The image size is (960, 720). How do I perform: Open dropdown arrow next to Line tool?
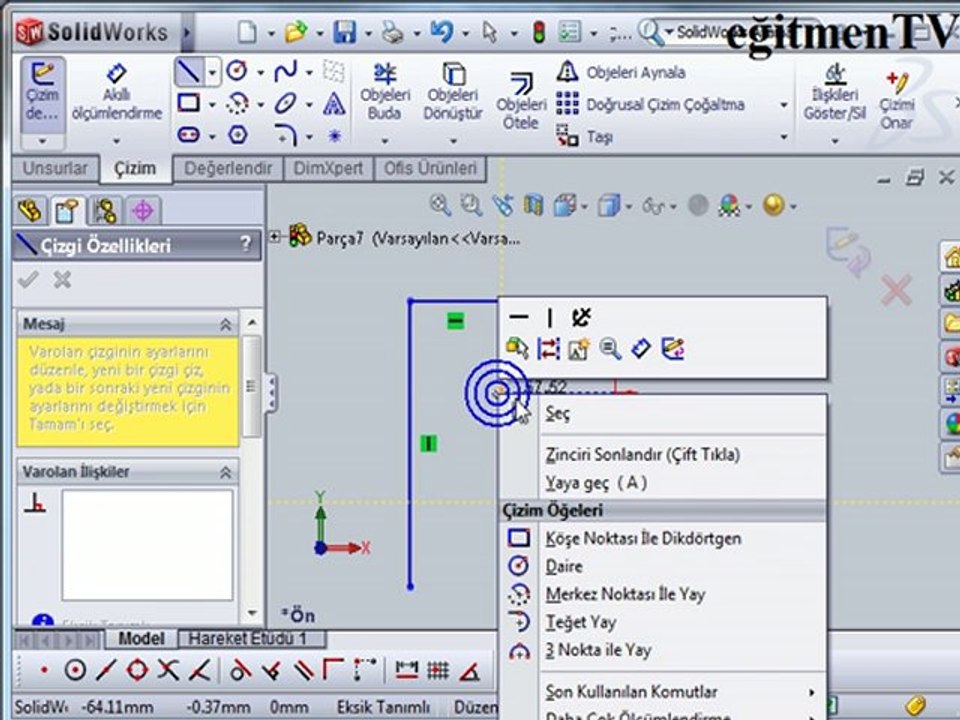212,73
